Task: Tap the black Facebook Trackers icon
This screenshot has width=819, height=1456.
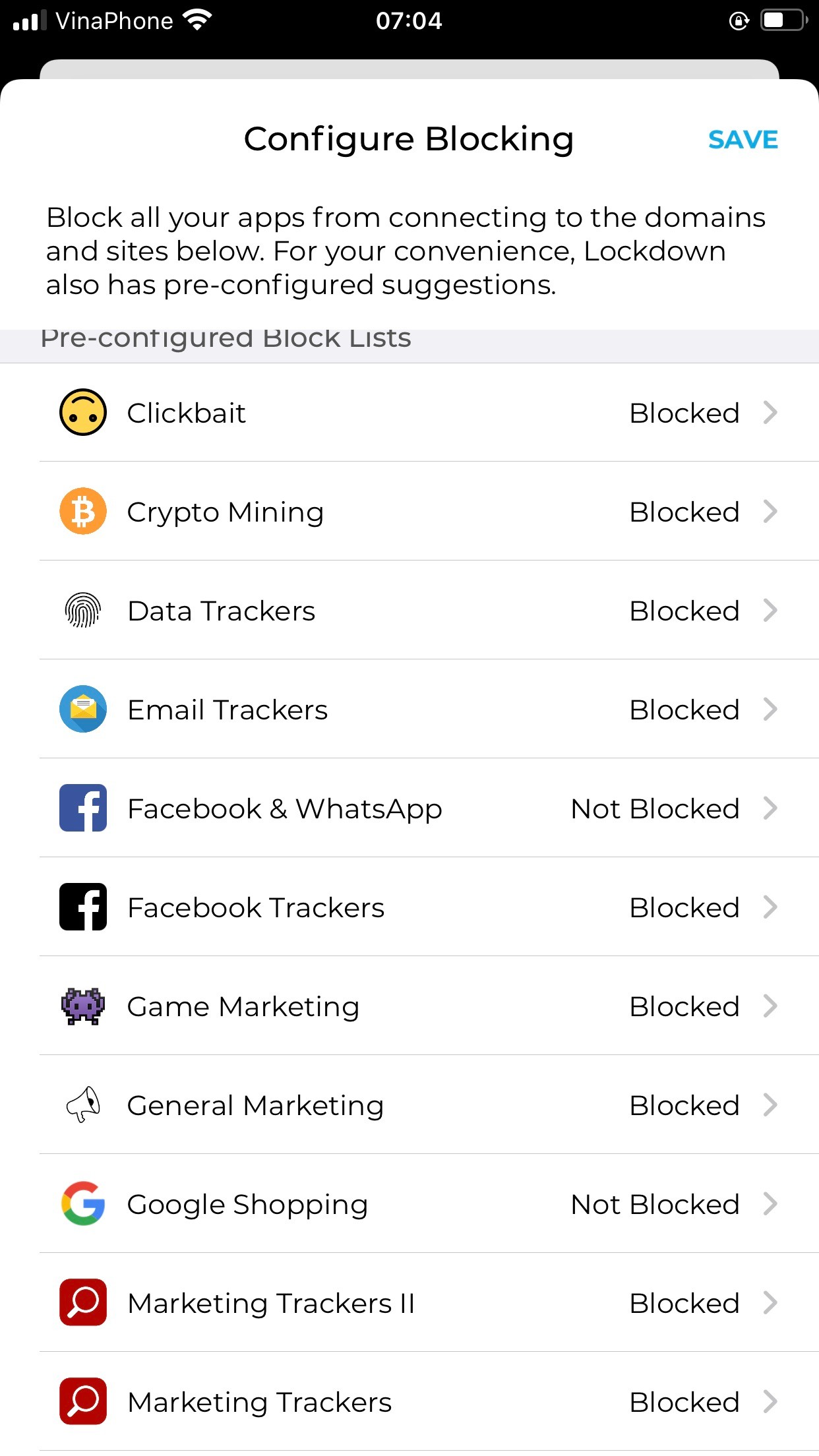Action: 83,907
